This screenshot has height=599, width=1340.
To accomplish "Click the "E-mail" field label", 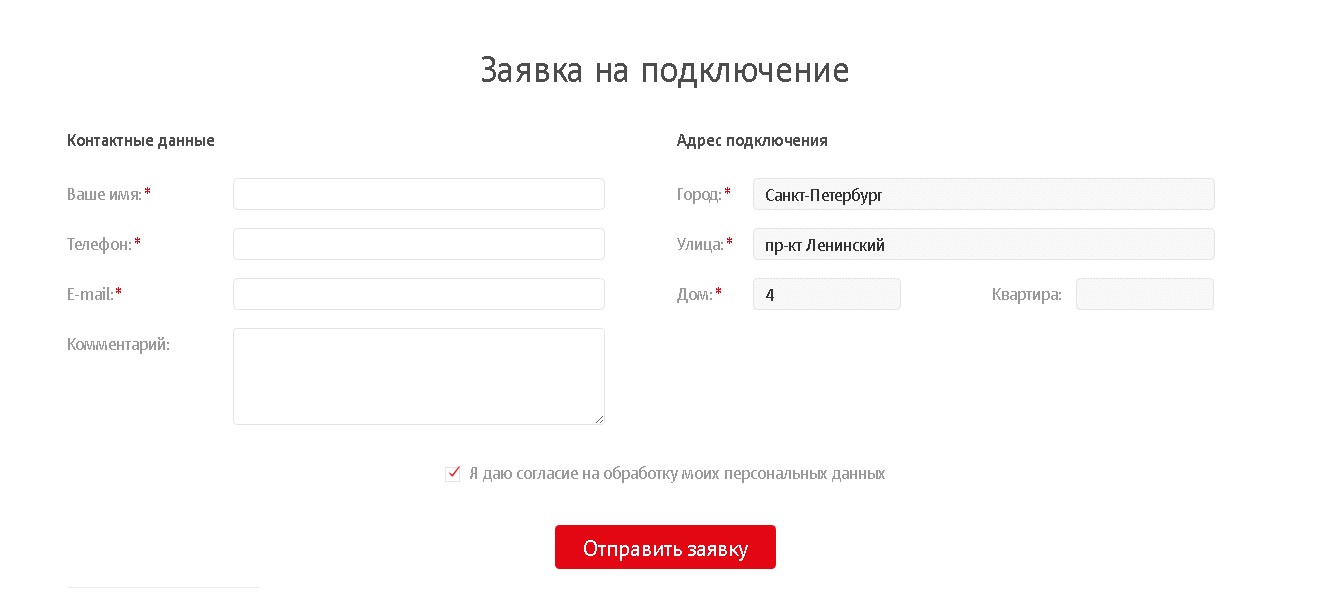I will (x=90, y=294).
